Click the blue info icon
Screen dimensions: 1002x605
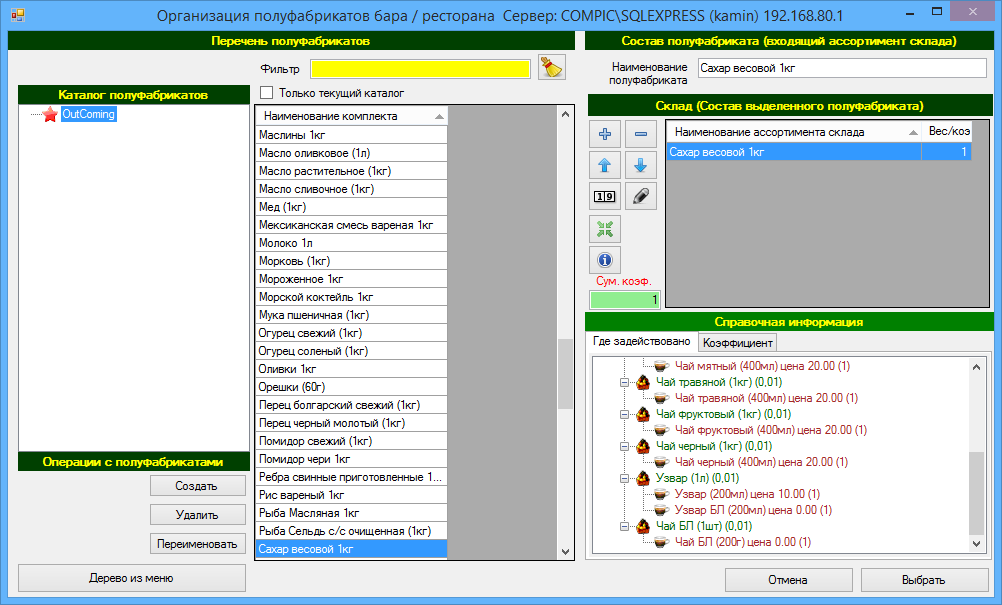point(605,260)
